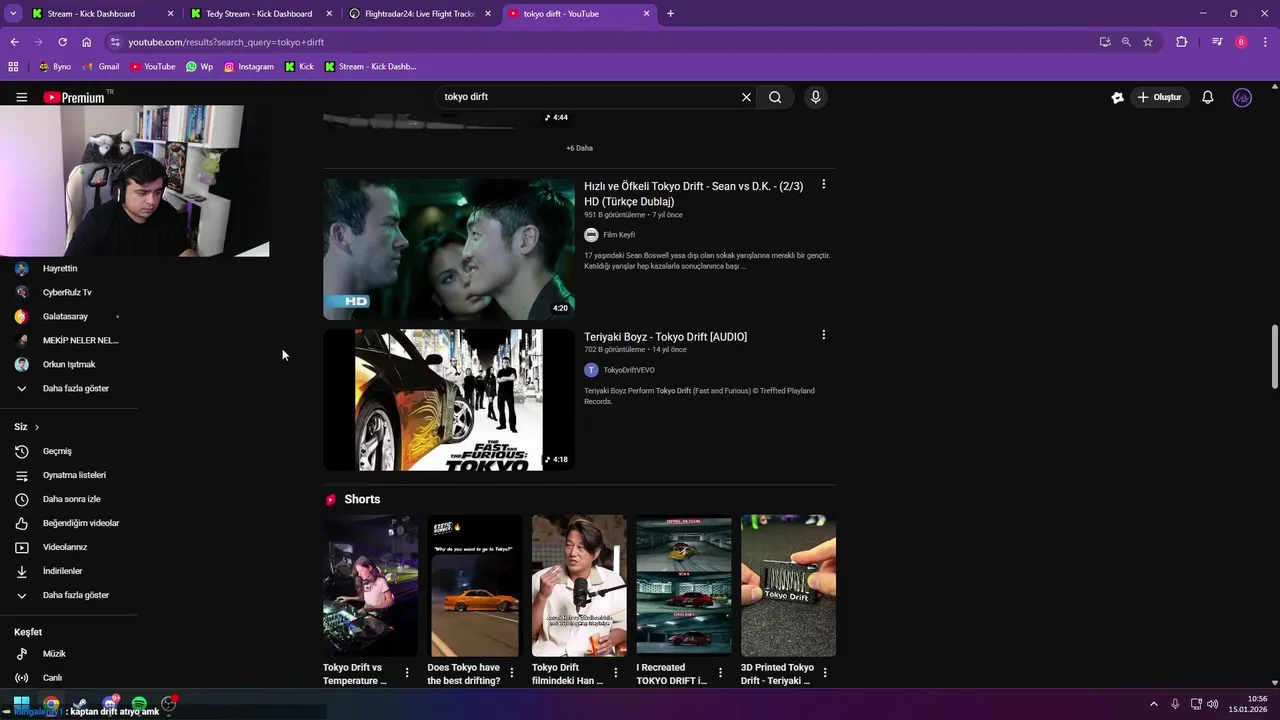Image resolution: width=1280 pixels, height=720 pixels.
Task: Click the magnifier search button
Action: pos(775,97)
